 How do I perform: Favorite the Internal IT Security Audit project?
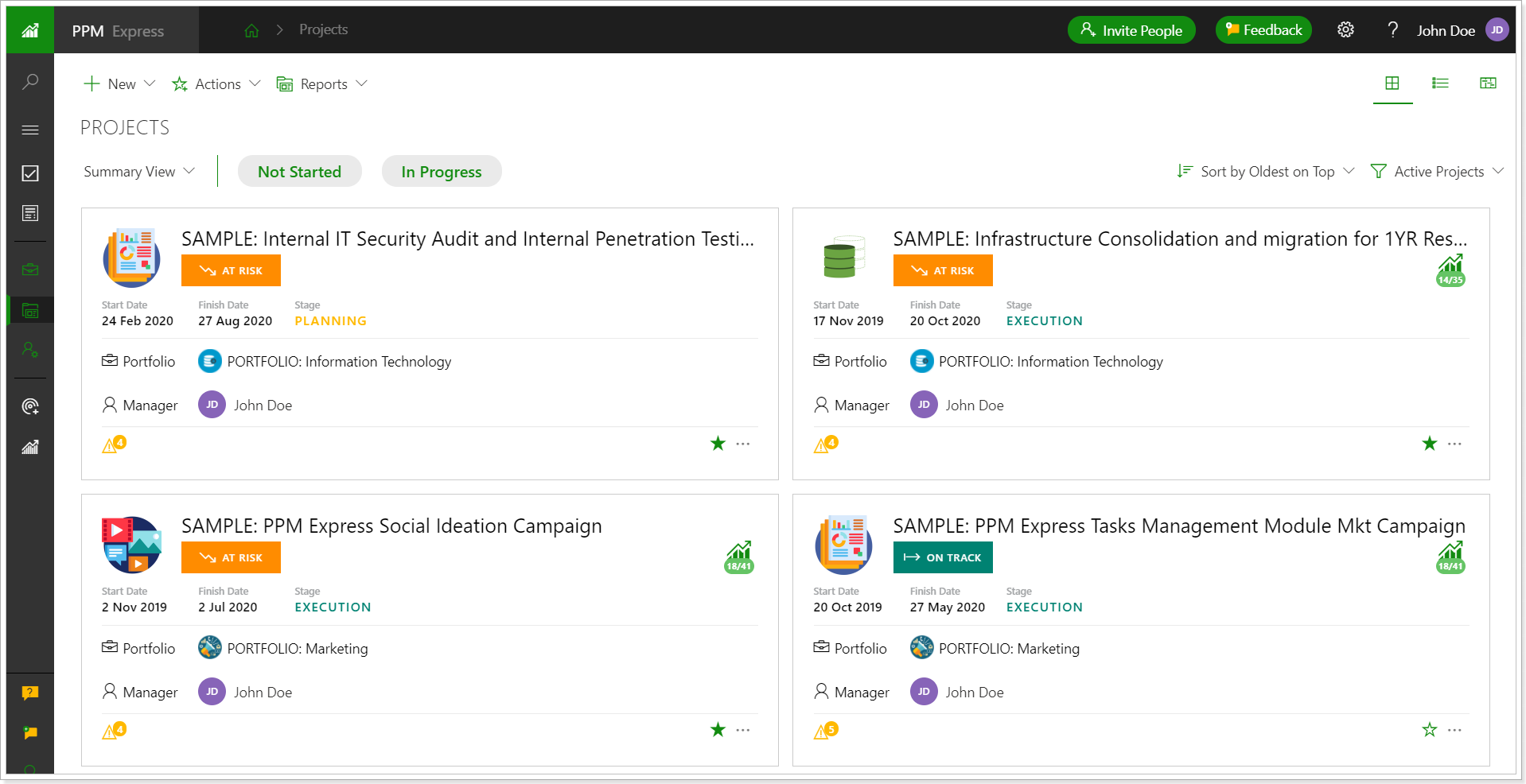718,444
